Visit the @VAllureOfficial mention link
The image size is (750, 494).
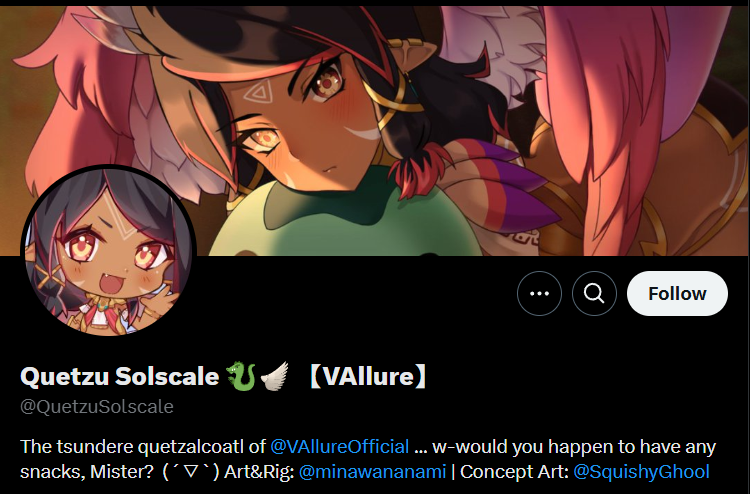[x=340, y=446]
